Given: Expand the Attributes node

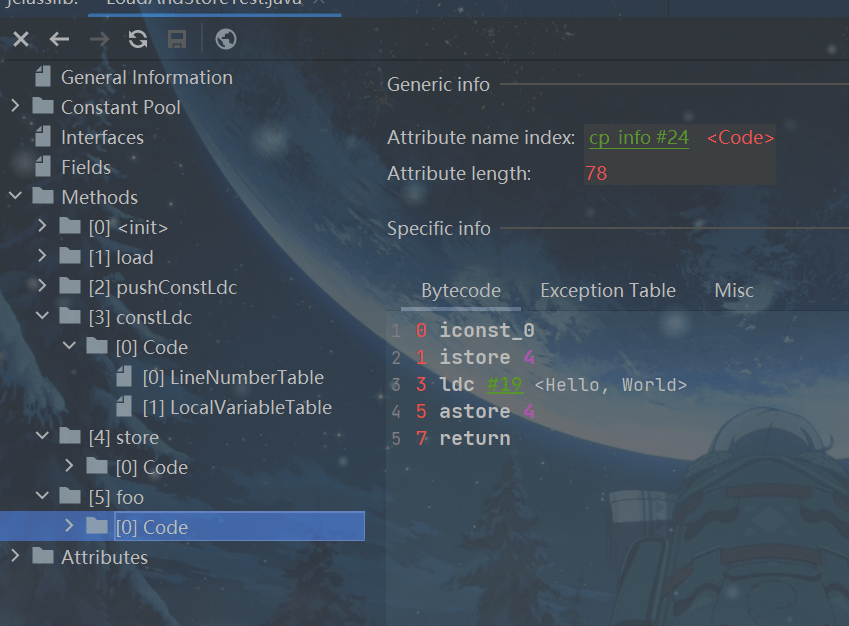Looking at the screenshot, I should click(15, 556).
